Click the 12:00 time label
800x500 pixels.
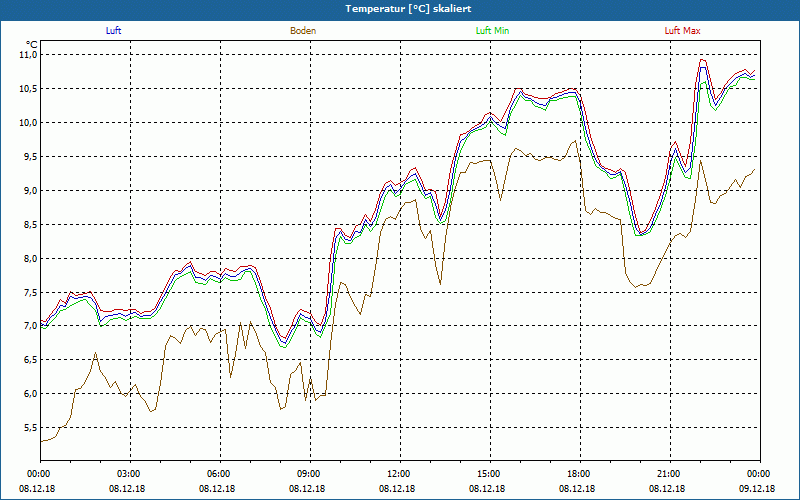(x=397, y=474)
